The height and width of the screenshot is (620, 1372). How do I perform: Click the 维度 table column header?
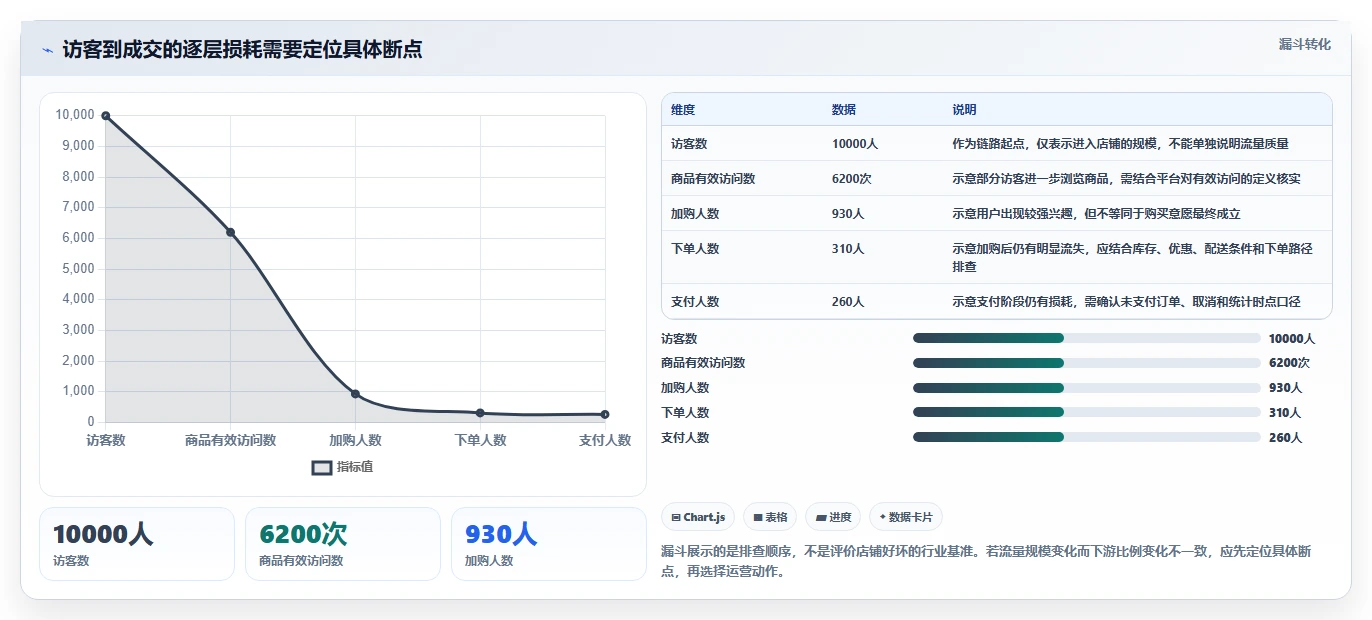[683, 110]
